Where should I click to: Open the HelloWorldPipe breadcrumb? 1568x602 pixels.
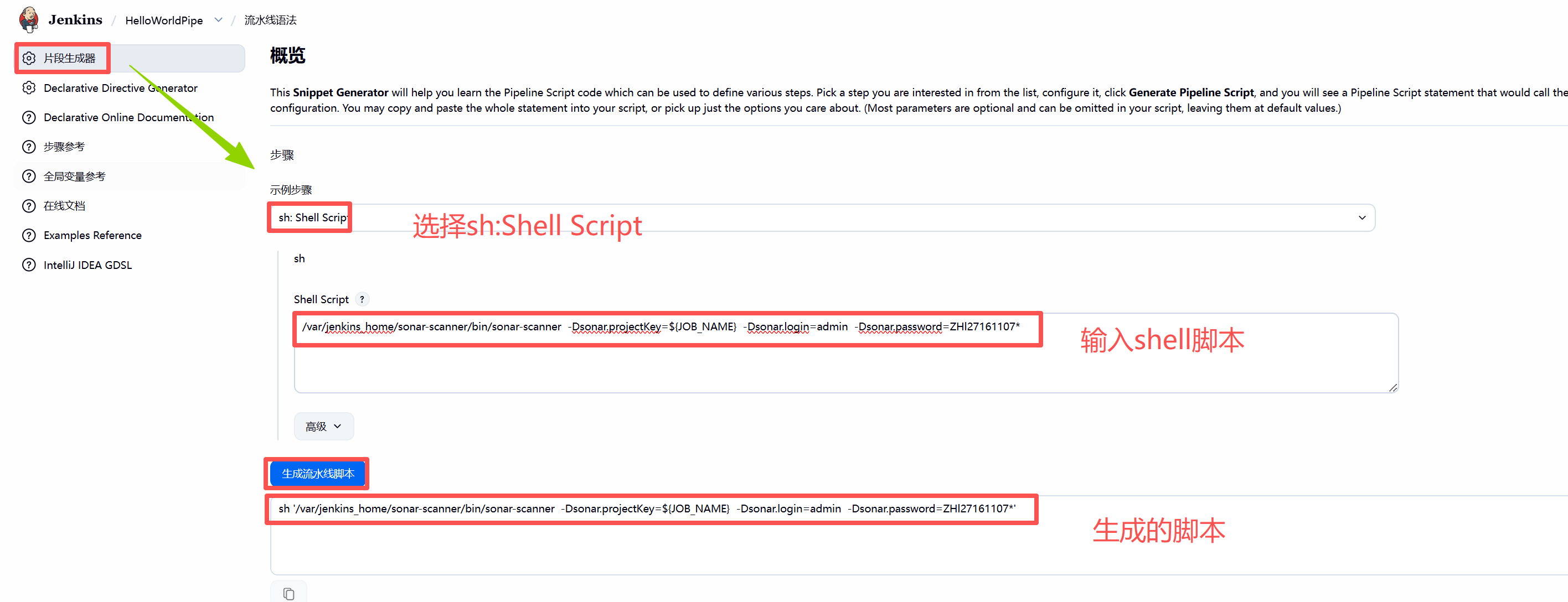tap(164, 20)
